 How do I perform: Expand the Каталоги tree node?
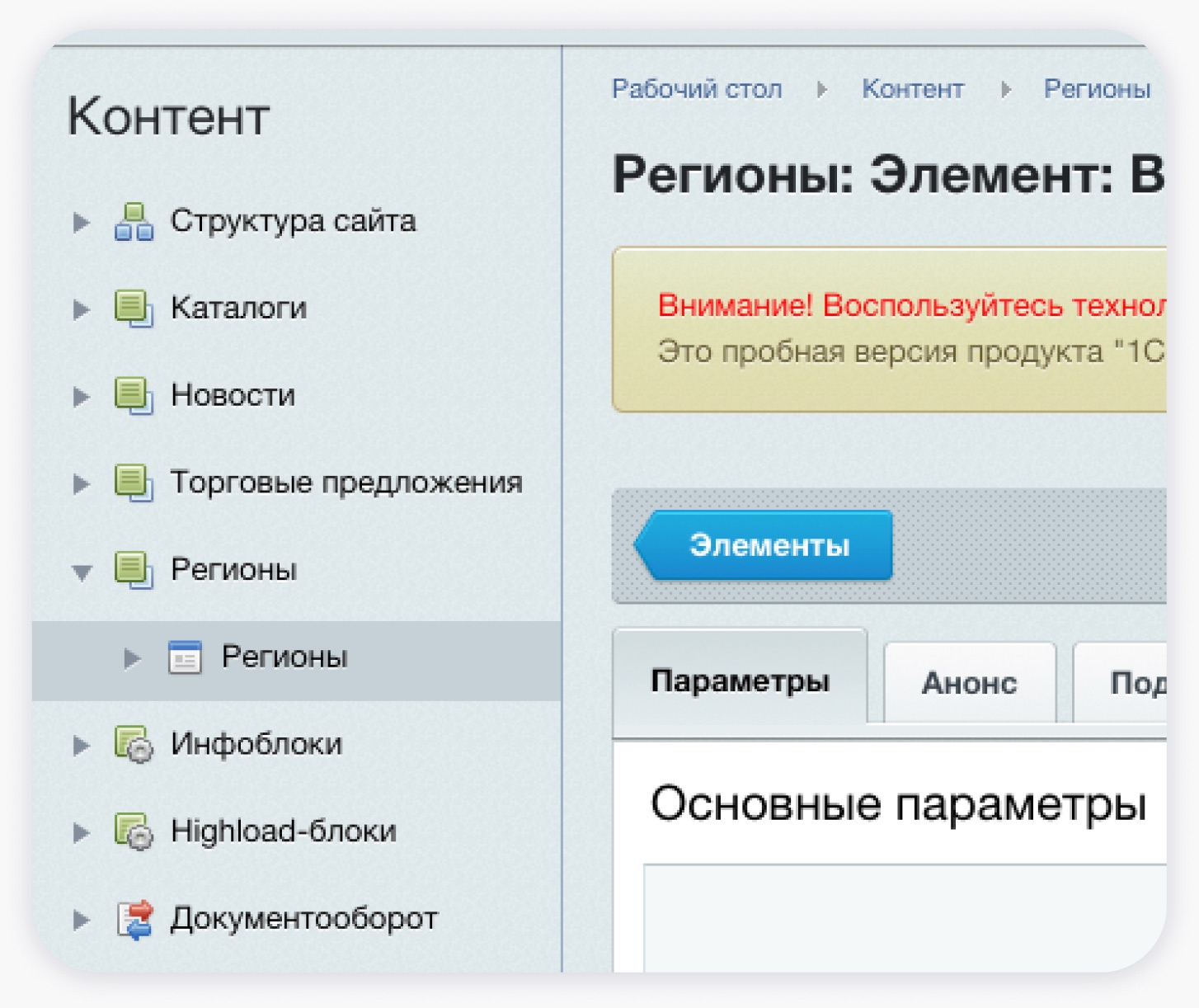[x=81, y=309]
